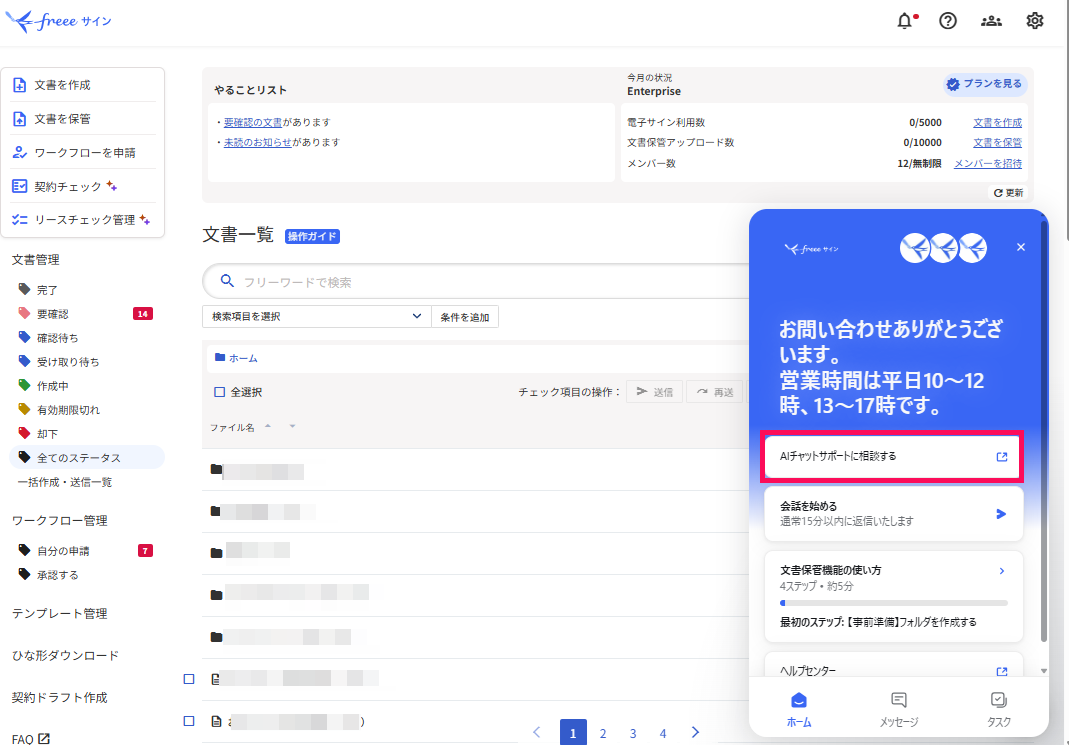
Task: Click the ホーム folder breadcrumb icon
Action: [220, 357]
